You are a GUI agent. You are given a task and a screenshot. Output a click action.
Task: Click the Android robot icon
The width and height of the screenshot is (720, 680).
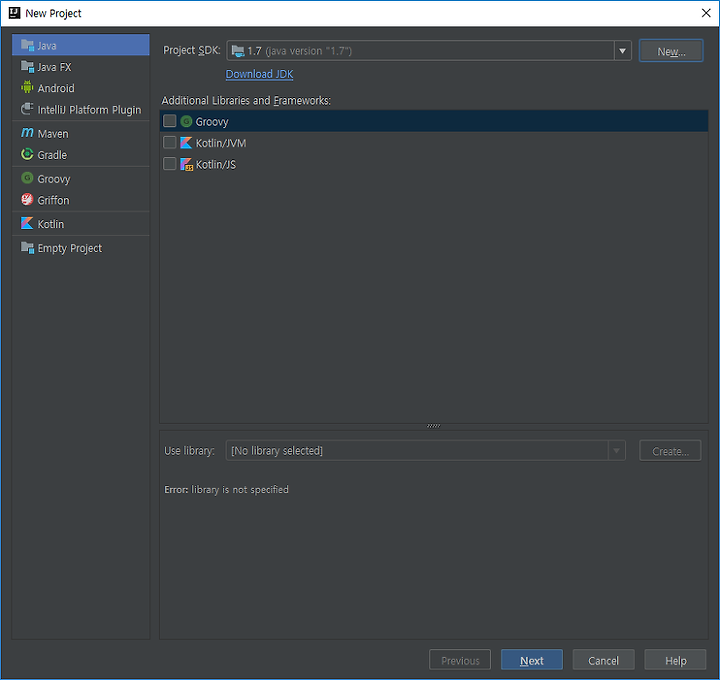click(x=27, y=87)
